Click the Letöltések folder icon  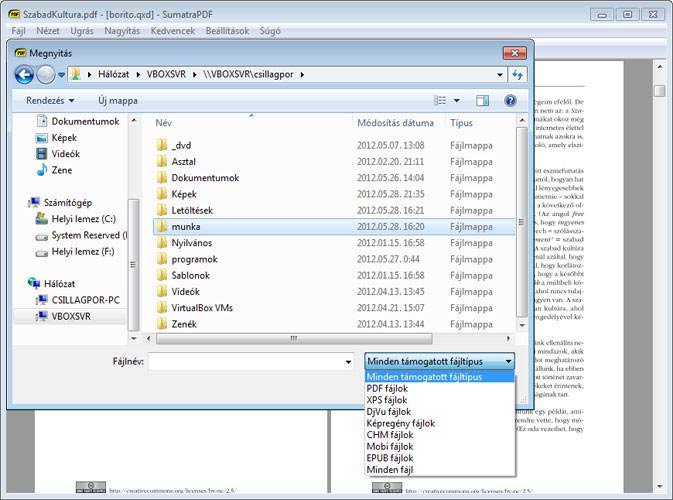(x=162, y=210)
